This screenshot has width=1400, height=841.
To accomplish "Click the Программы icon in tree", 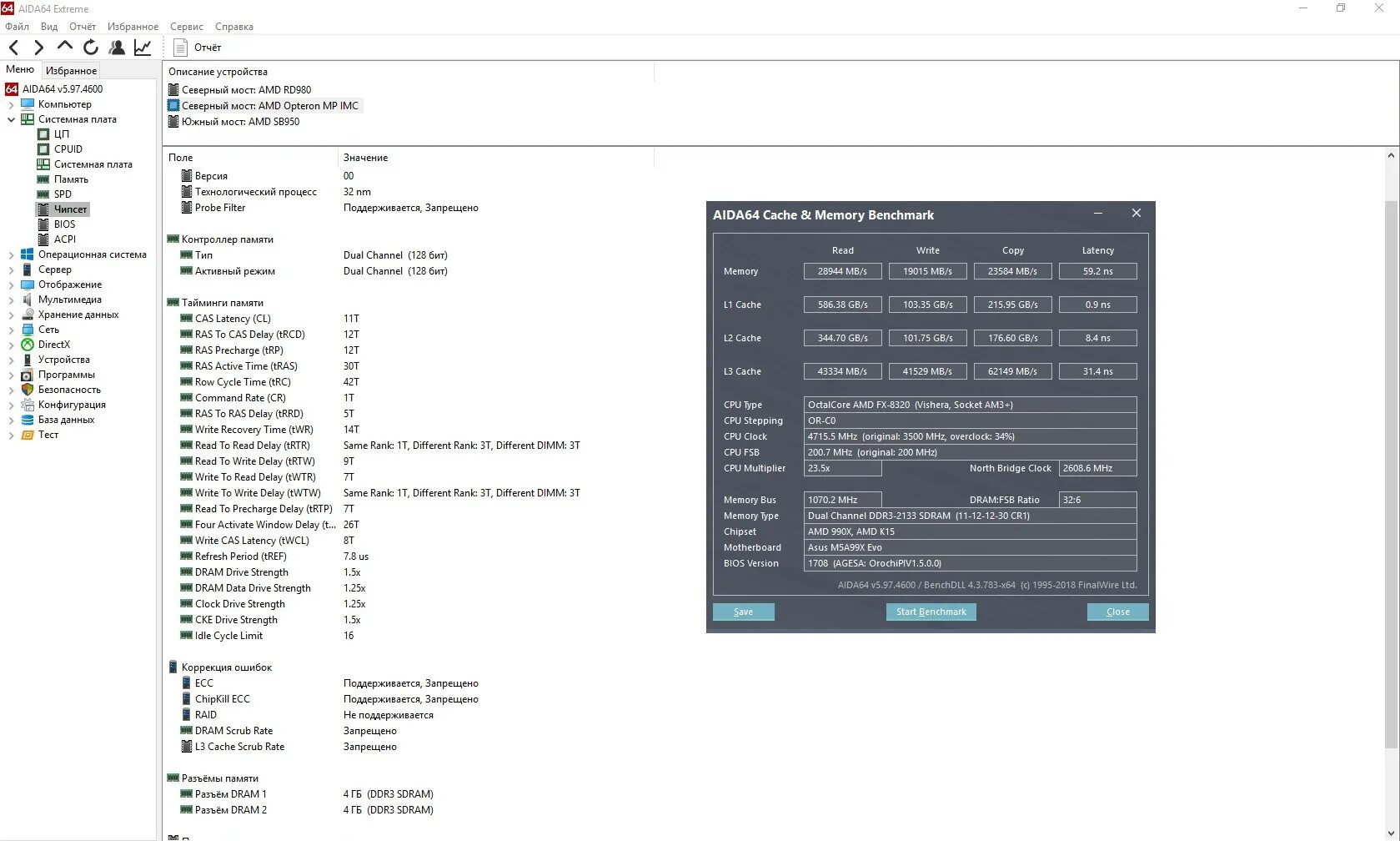I will pyautogui.click(x=28, y=375).
